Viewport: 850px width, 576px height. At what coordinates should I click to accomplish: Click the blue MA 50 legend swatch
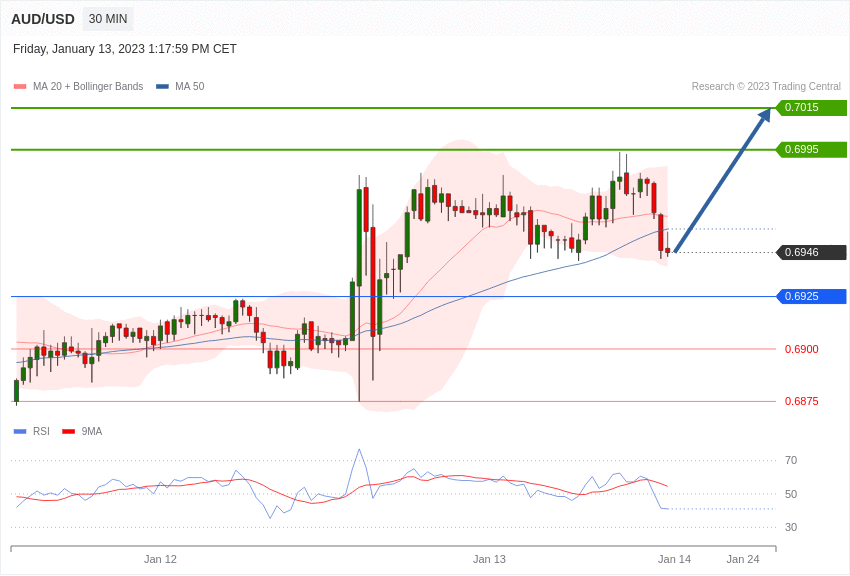click(x=162, y=86)
